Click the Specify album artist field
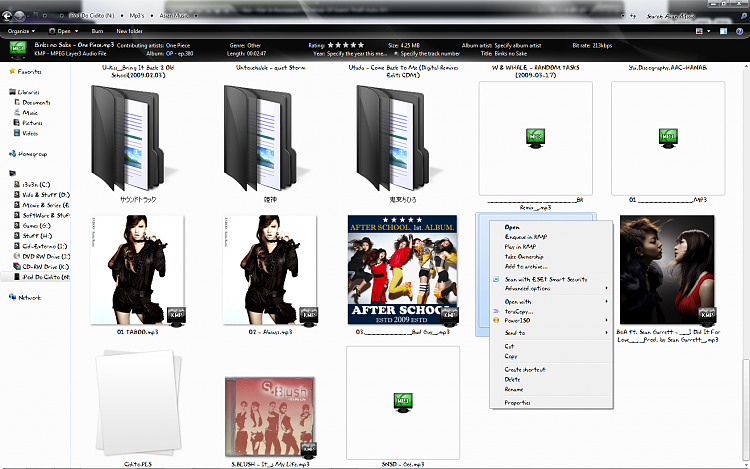750x469 pixels. [518, 45]
